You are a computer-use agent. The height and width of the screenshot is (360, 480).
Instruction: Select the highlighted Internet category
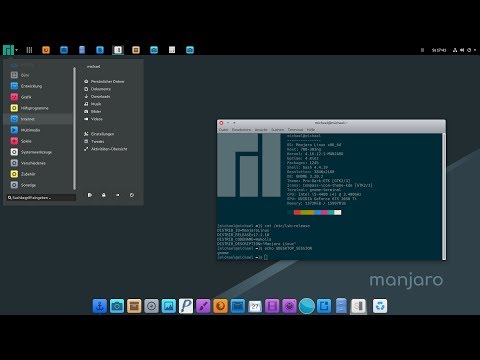coord(38,119)
